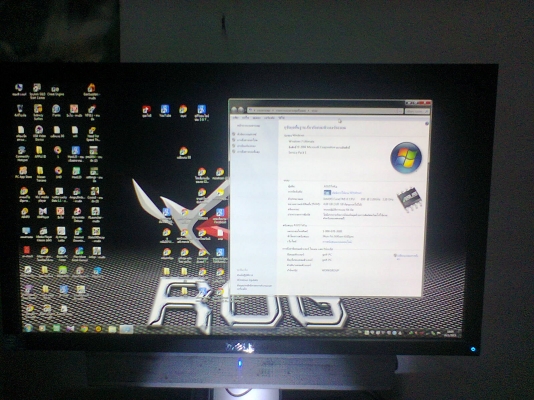The width and height of the screenshot is (534, 400).
Task: Select the support phone number 1-888-678-3688
Action: (x=332, y=231)
